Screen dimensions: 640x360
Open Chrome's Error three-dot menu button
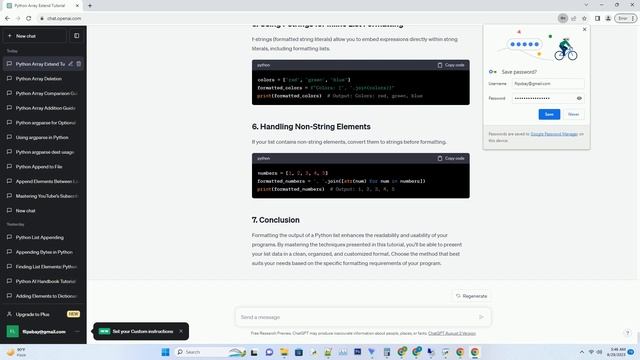626,18
